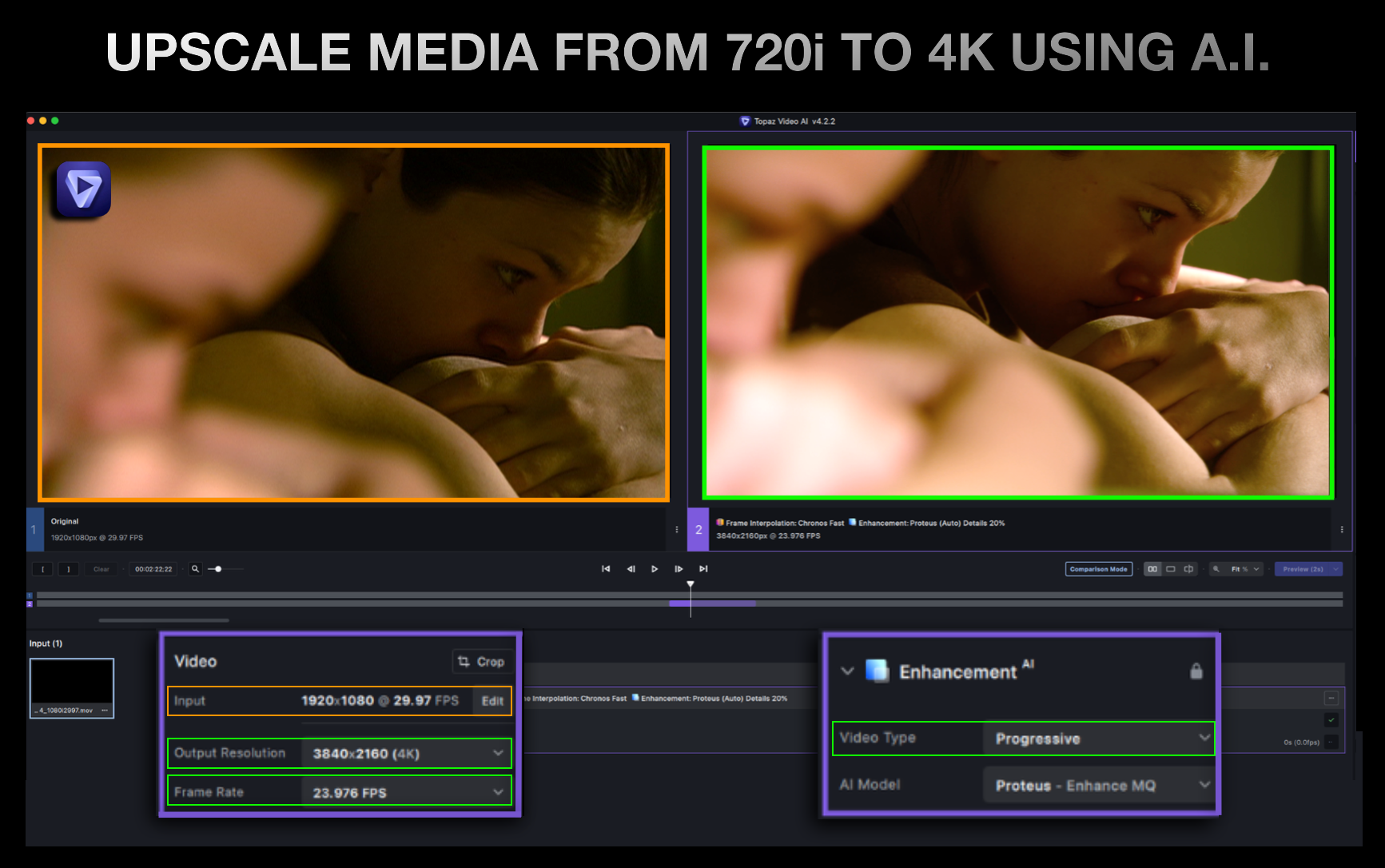Click 'Enhancement: Proteus (Auto) Details 20%' in queue row
This screenshot has height=868, width=1385.
click(714, 699)
